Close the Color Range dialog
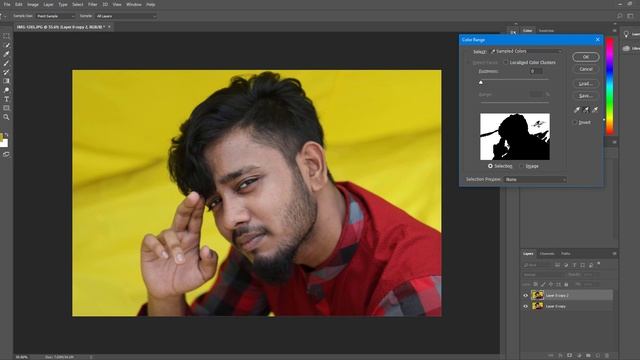The height and width of the screenshot is (360, 640). [x=598, y=40]
